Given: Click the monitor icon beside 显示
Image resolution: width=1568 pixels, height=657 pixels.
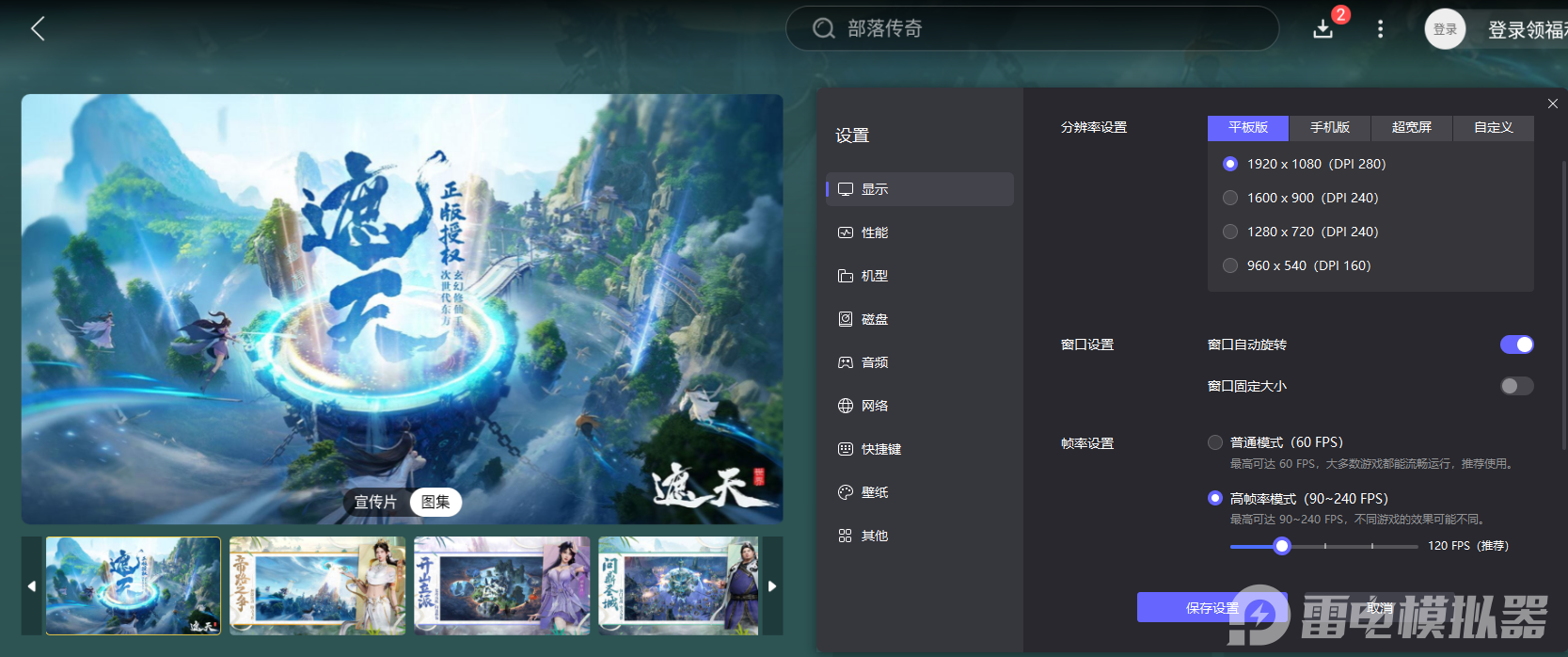Looking at the screenshot, I should click(846, 189).
